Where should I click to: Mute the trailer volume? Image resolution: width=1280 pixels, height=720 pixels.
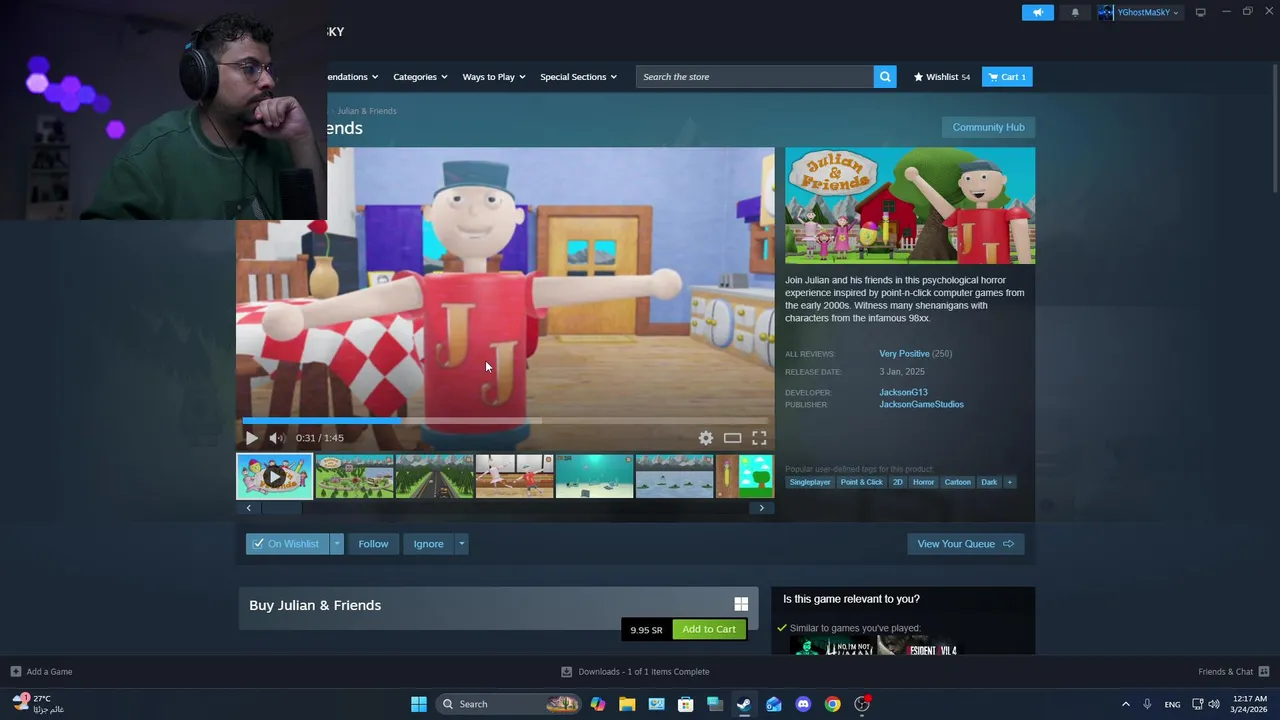(x=276, y=438)
